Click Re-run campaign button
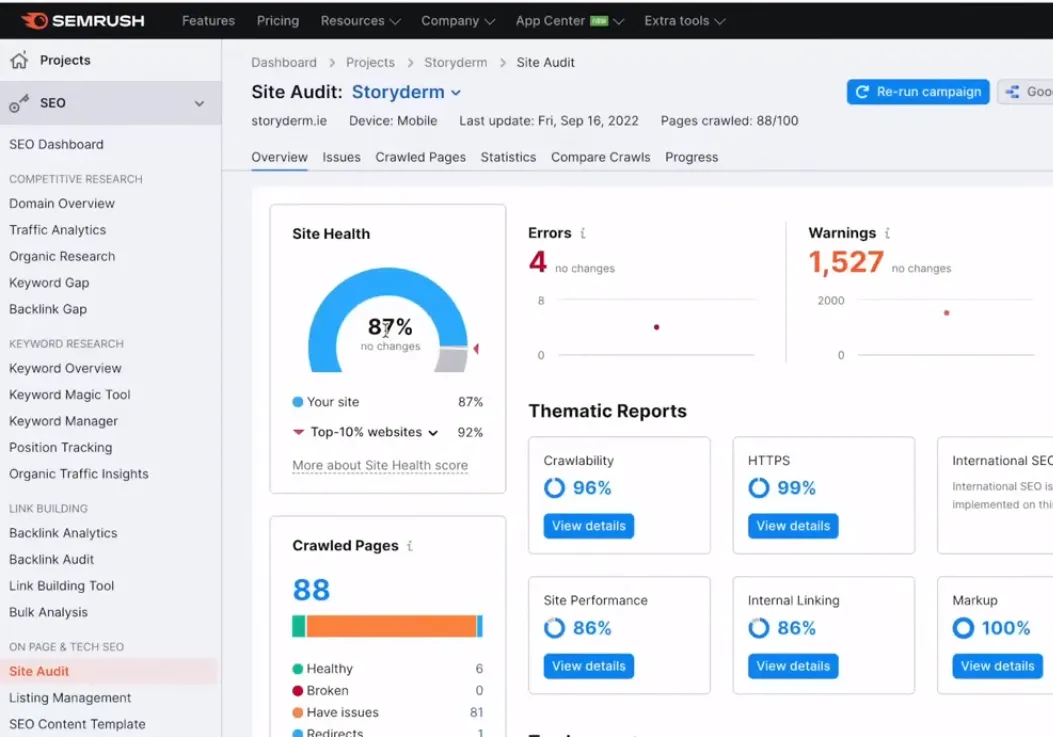 [x=918, y=92]
